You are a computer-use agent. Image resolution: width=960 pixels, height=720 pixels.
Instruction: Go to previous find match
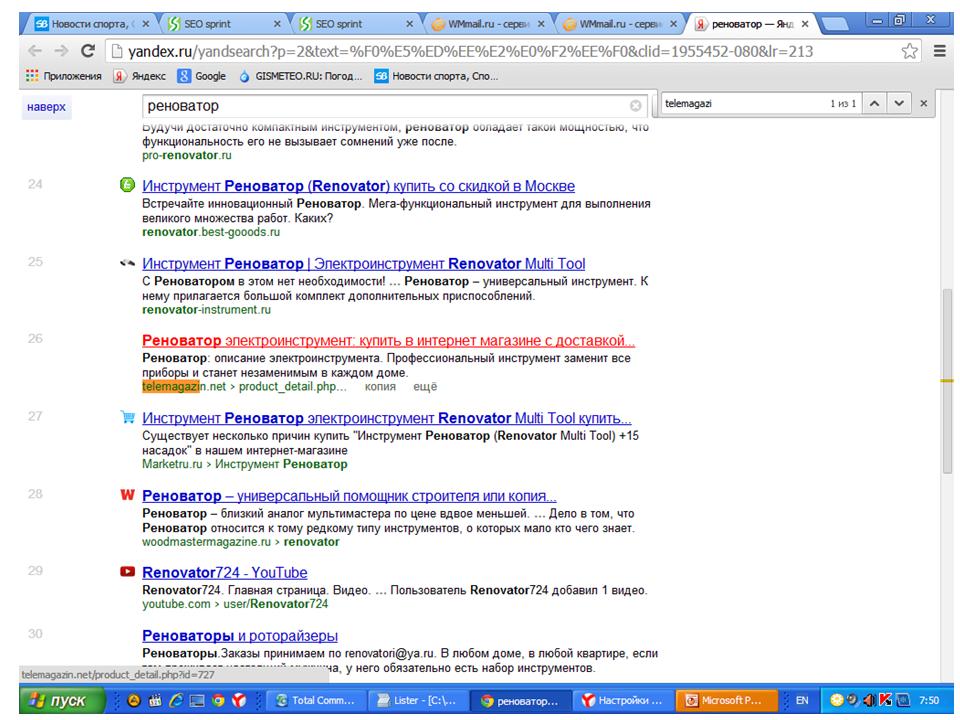point(875,103)
